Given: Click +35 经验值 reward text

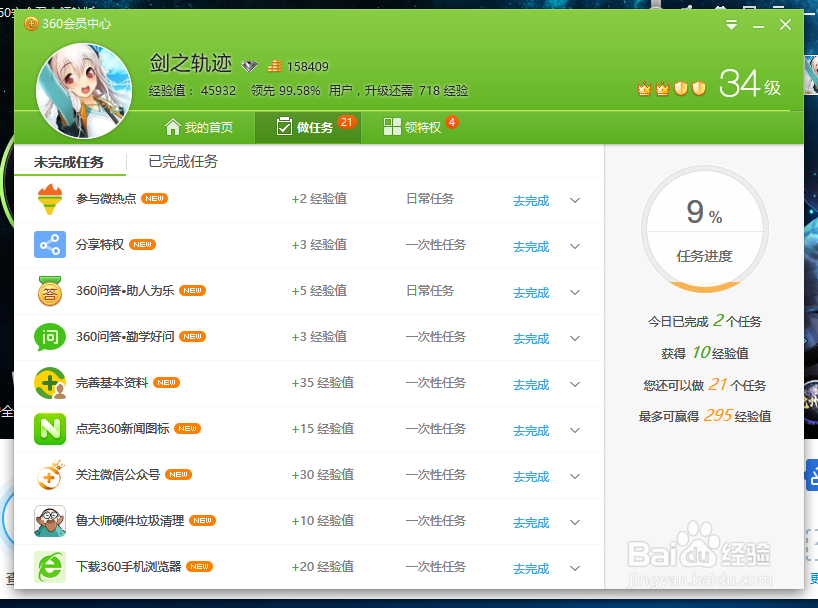Looking at the screenshot, I should [x=322, y=383].
